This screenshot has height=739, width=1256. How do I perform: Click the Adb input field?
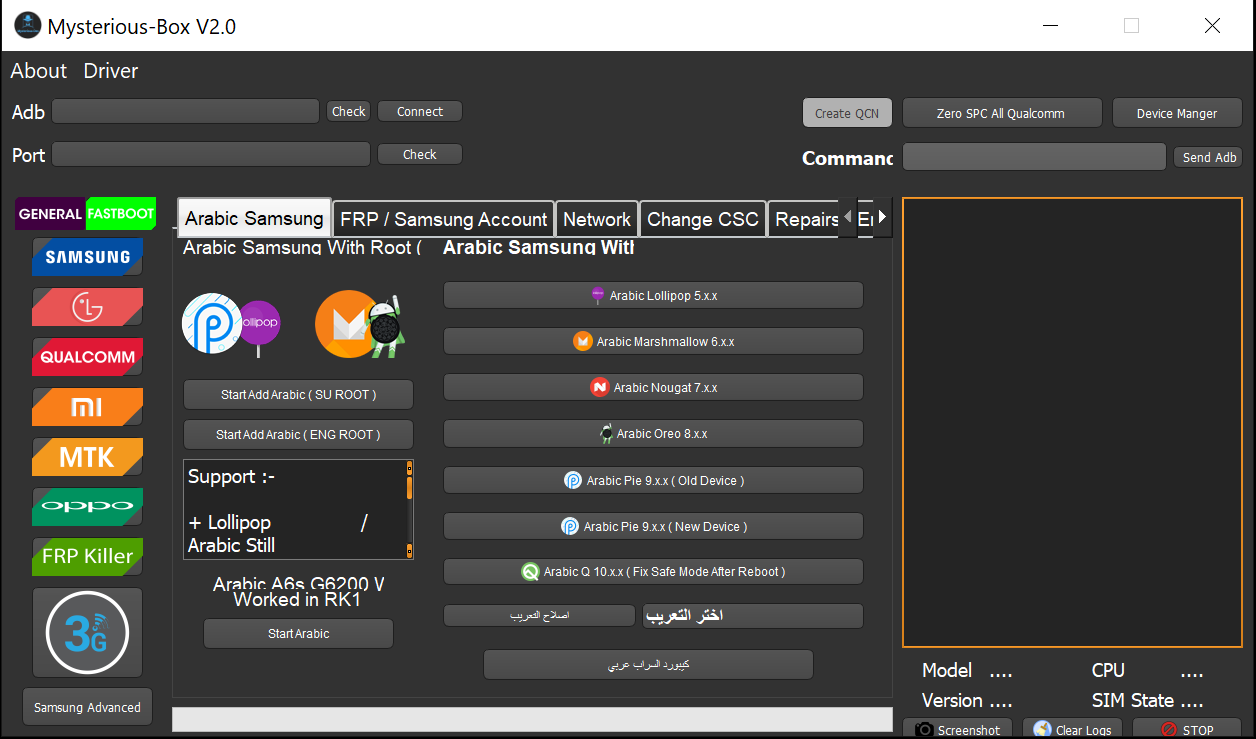tap(185, 111)
